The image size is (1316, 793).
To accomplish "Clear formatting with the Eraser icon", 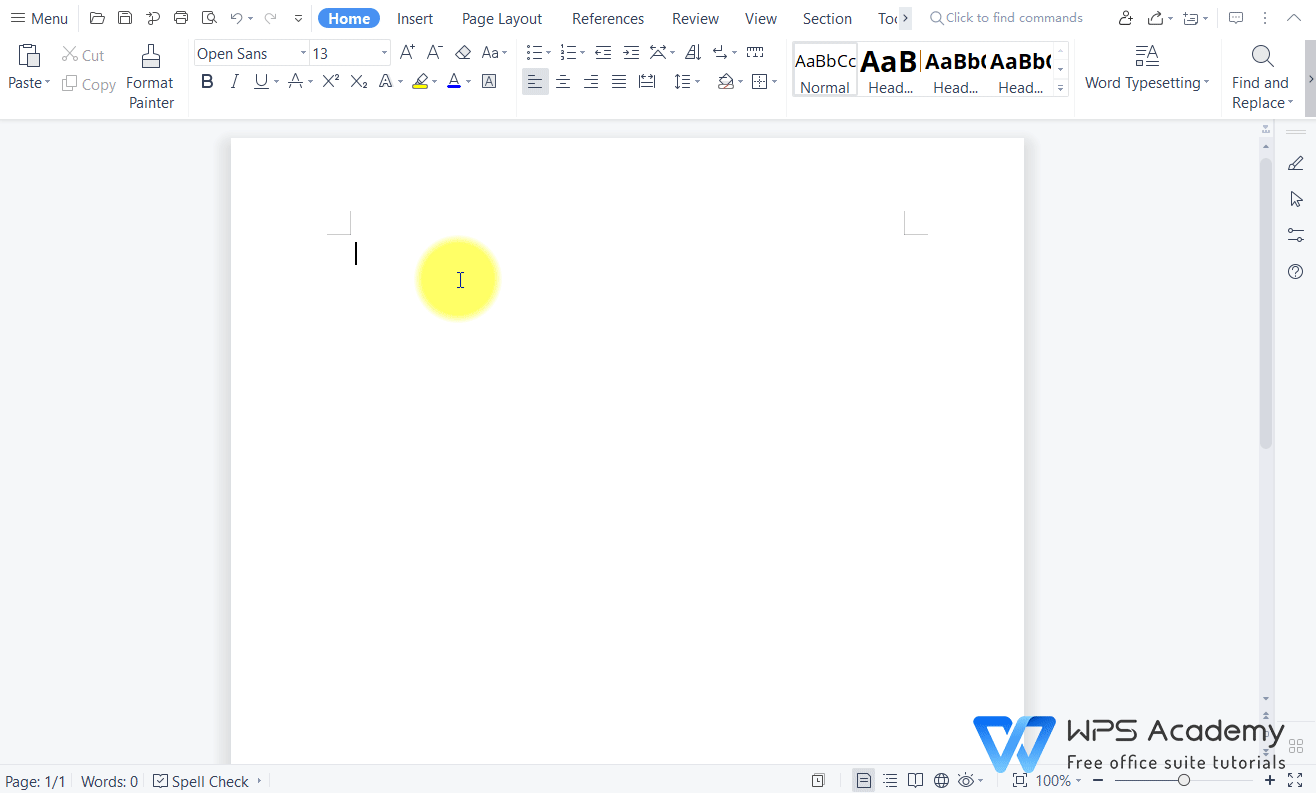I will [463, 51].
